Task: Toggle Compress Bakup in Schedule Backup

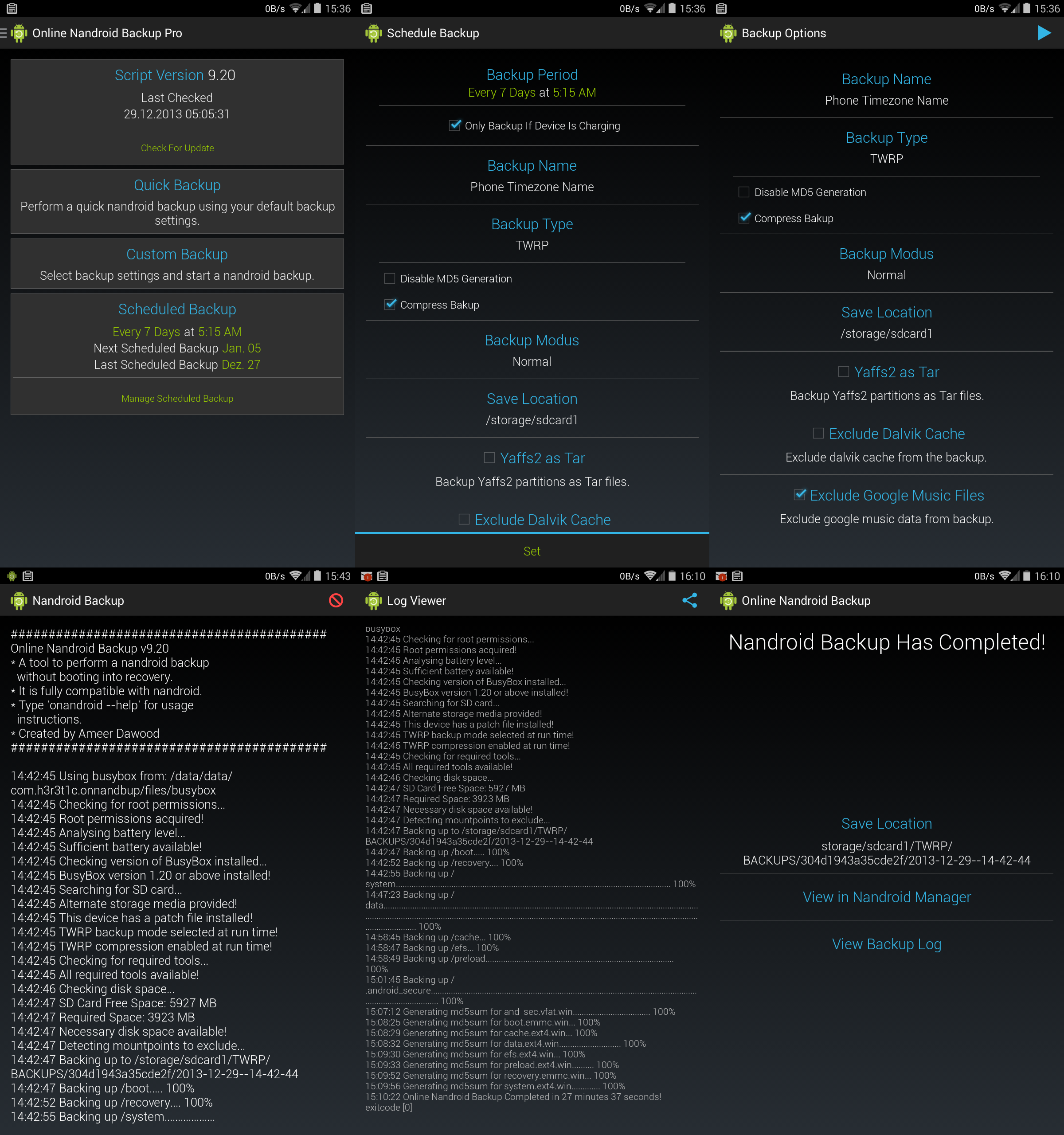Action: (390, 304)
